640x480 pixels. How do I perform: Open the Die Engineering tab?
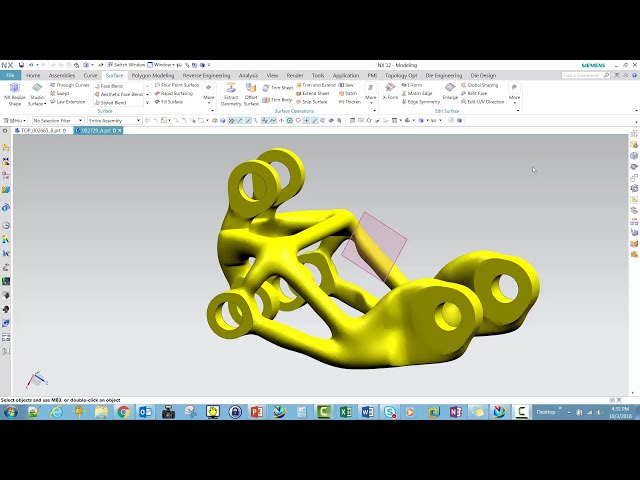[444, 76]
